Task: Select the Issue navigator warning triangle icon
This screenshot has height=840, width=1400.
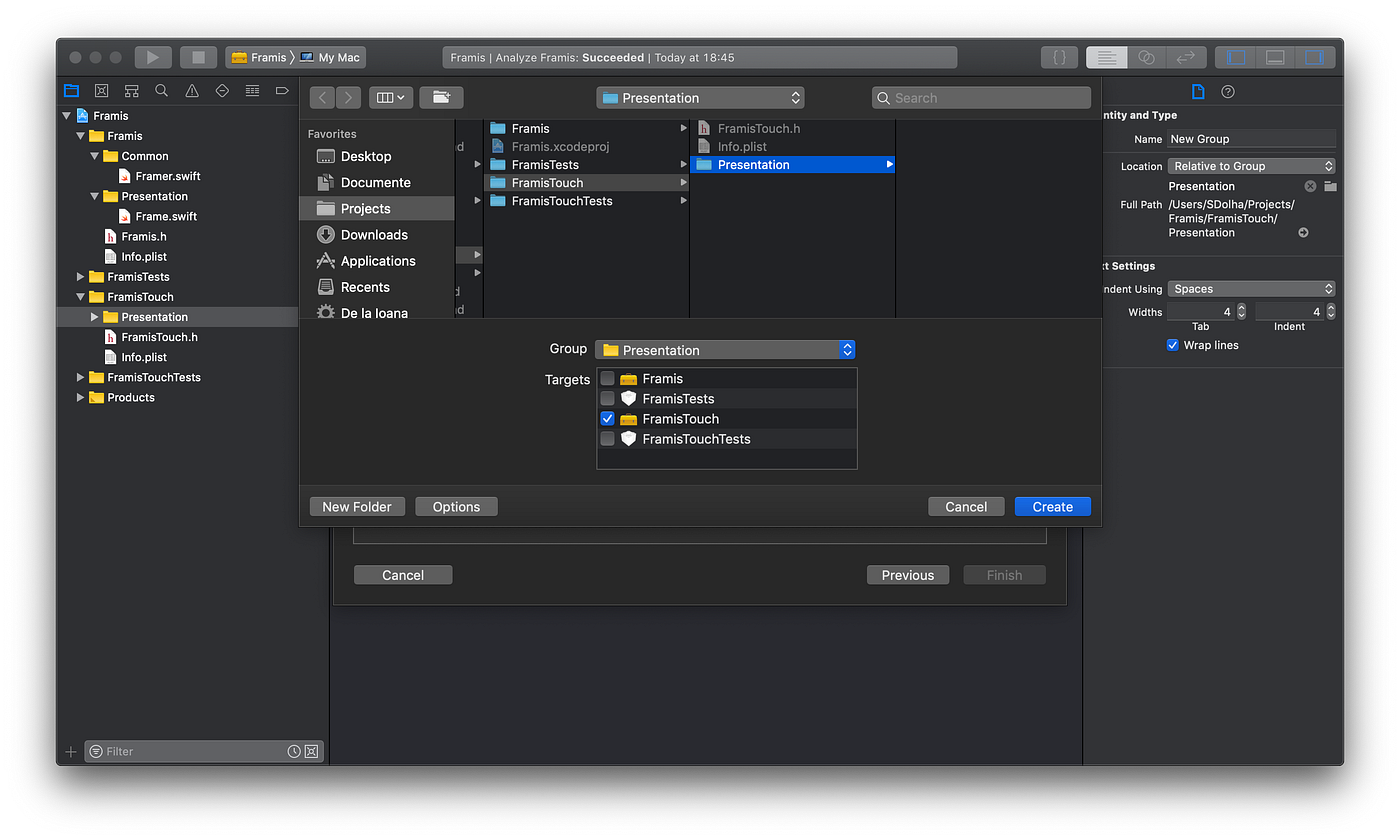Action: pyautogui.click(x=191, y=90)
